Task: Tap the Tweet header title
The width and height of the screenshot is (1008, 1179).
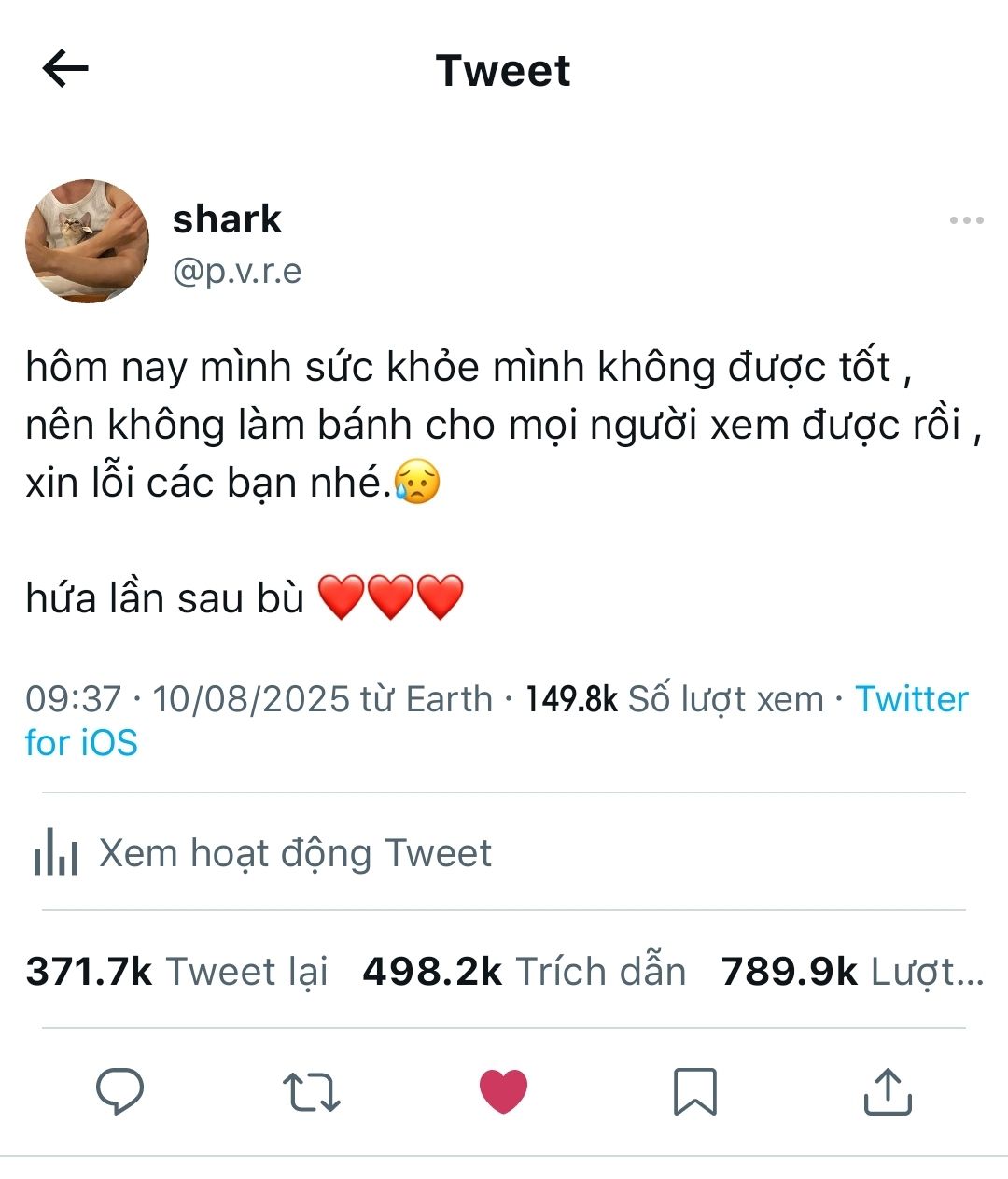Action: [503, 71]
